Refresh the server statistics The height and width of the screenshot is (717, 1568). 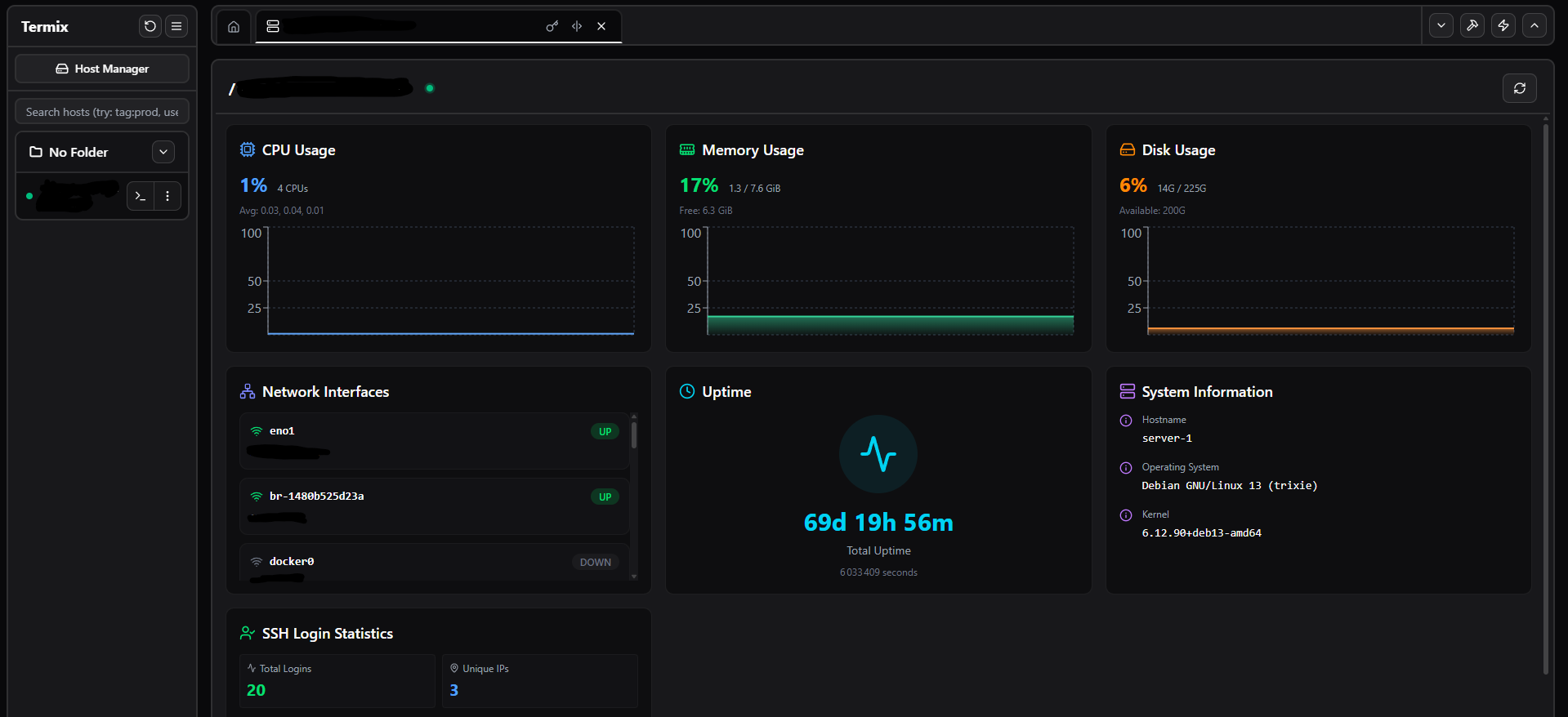click(x=1520, y=88)
